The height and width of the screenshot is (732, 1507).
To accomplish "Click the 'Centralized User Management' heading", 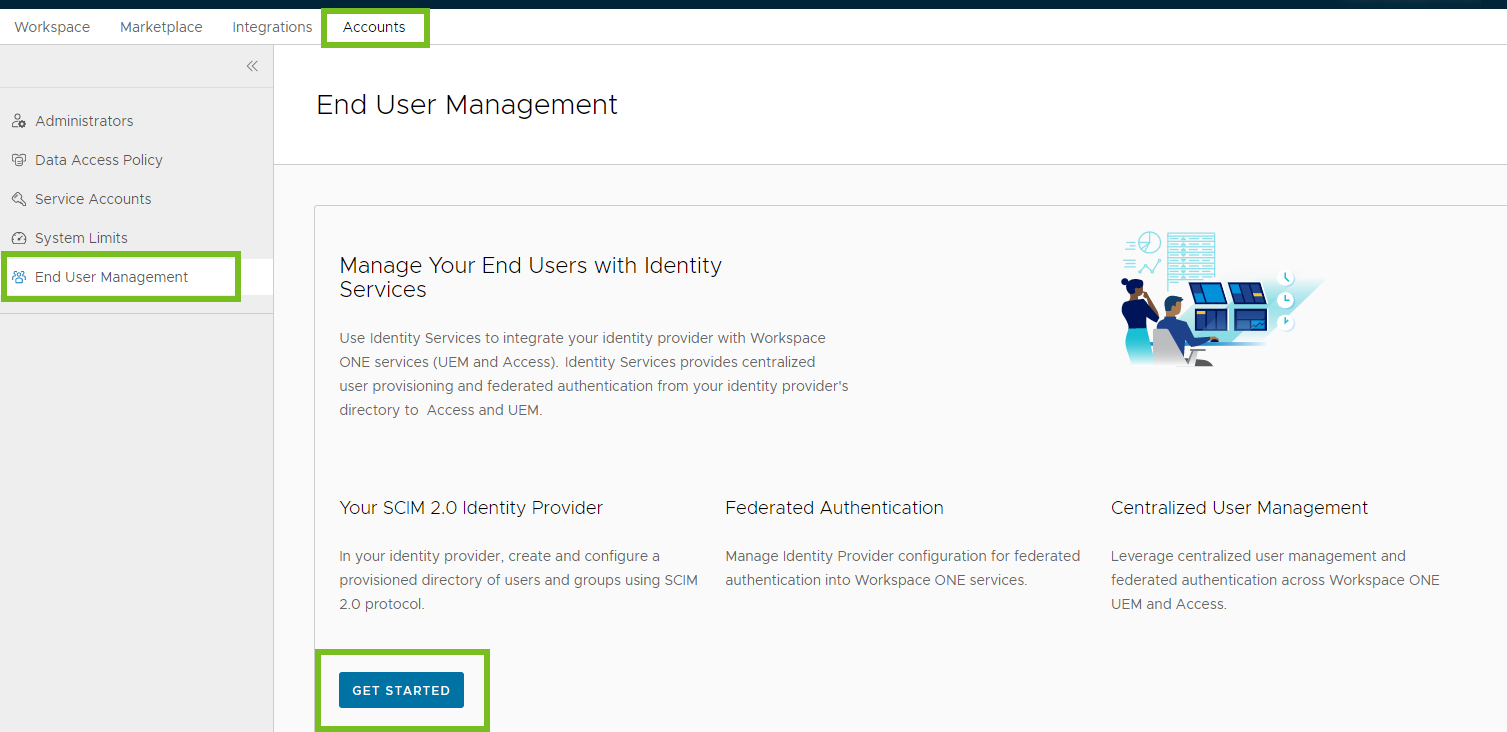I will [1239, 508].
